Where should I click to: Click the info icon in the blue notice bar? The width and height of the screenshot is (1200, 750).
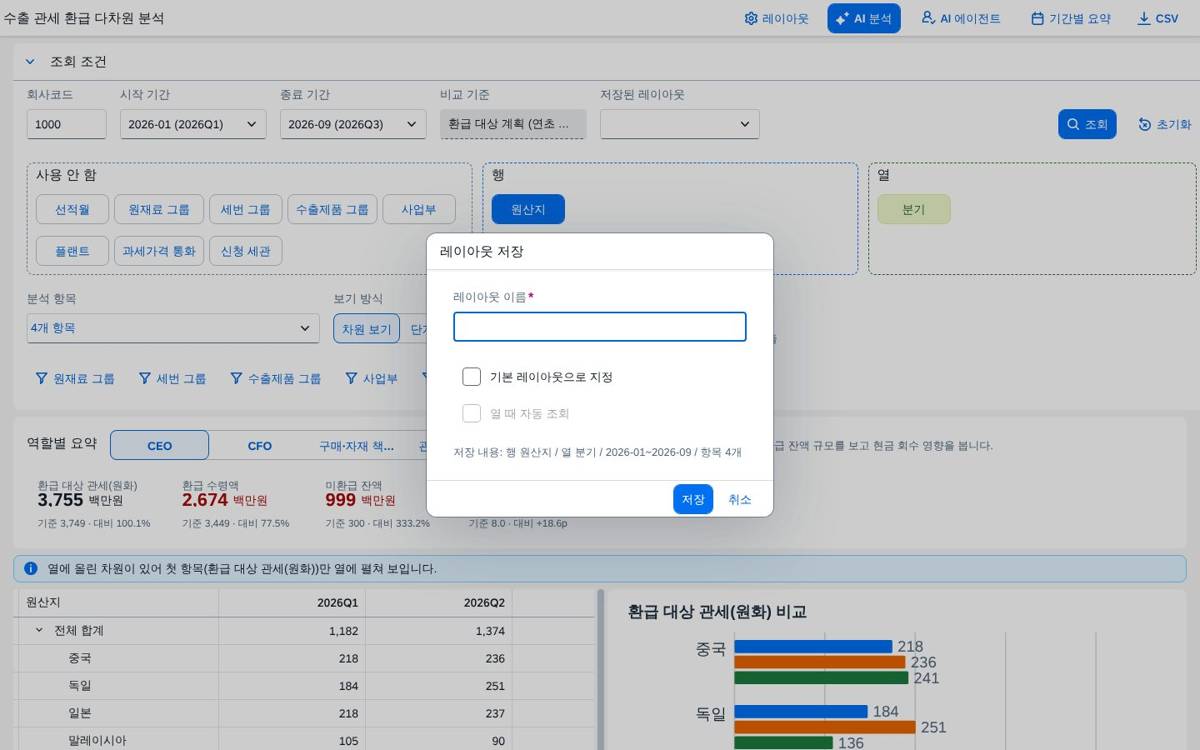click(x=31, y=568)
